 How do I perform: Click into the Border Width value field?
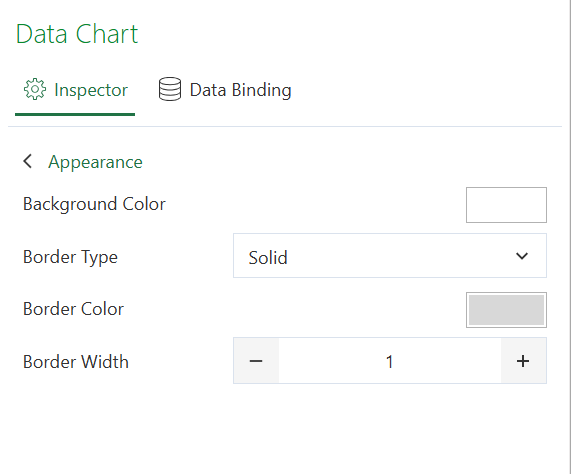[390, 361]
